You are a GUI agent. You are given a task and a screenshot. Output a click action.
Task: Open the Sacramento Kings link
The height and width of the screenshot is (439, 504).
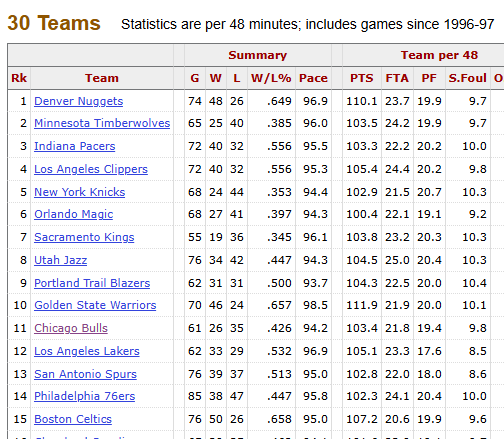click(x=84, y=237)
